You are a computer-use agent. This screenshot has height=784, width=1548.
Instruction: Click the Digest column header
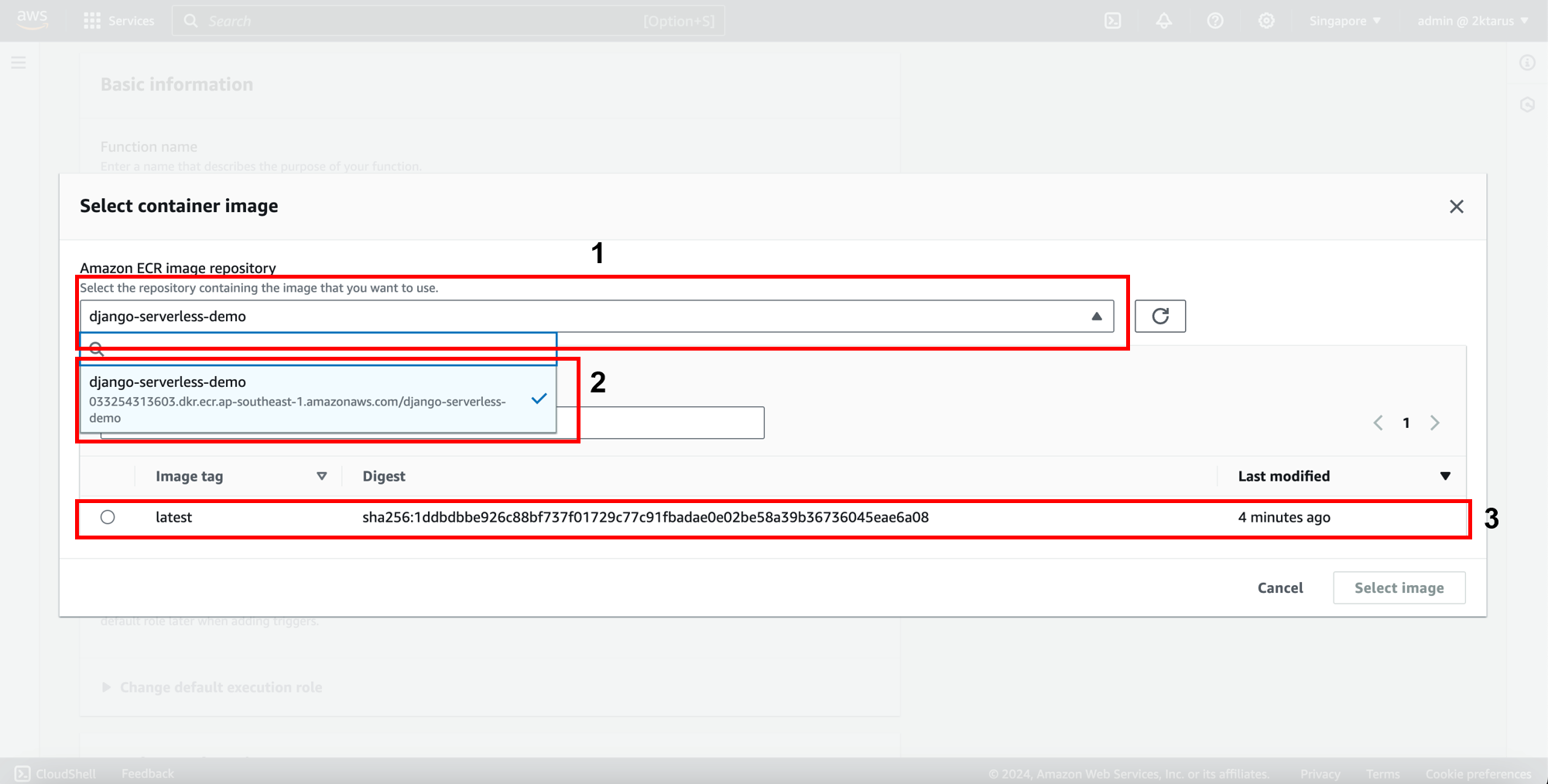point(384,476)
